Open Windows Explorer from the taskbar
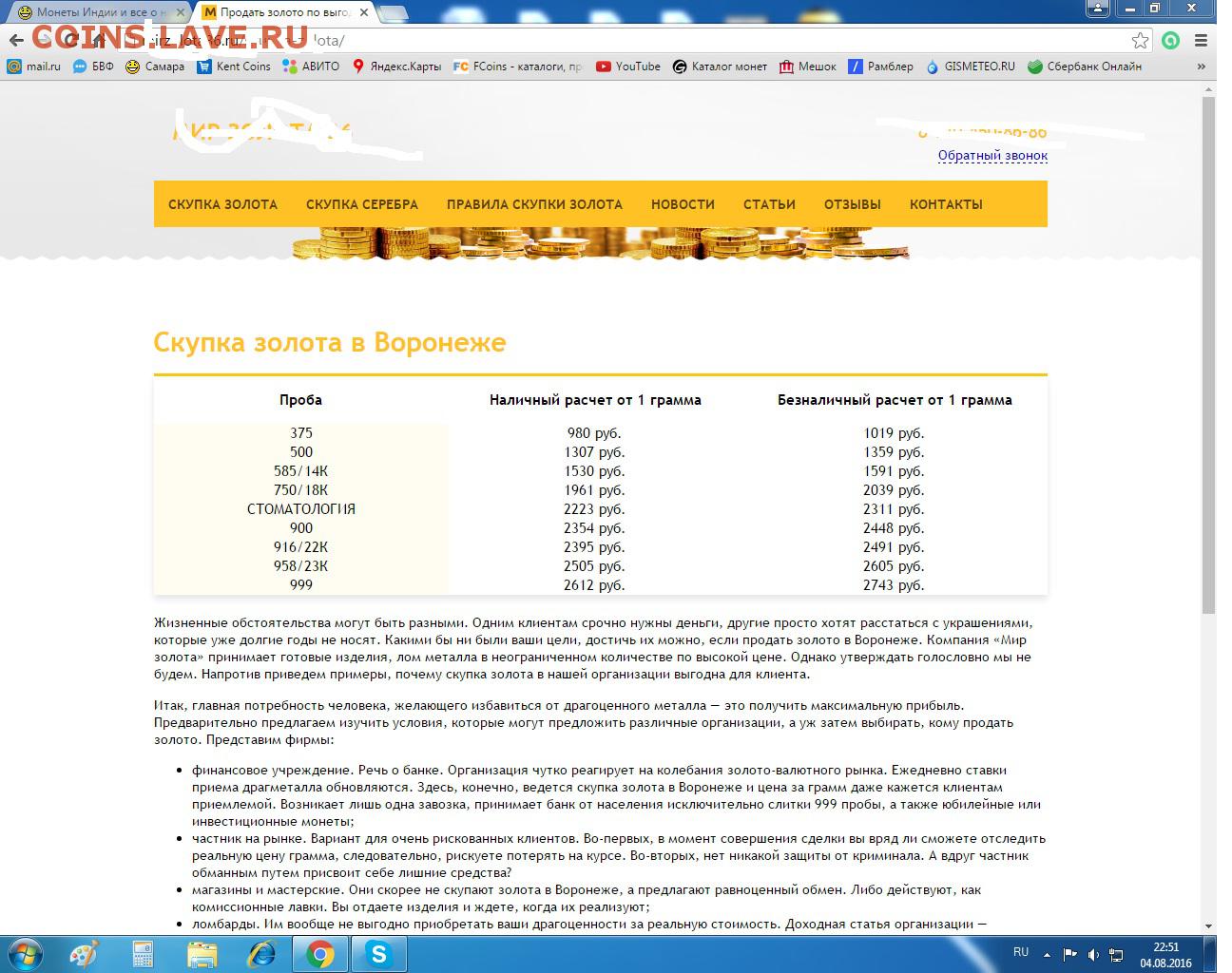Image resolution: width=1232 pixels, height=973 pixels. 202,954
